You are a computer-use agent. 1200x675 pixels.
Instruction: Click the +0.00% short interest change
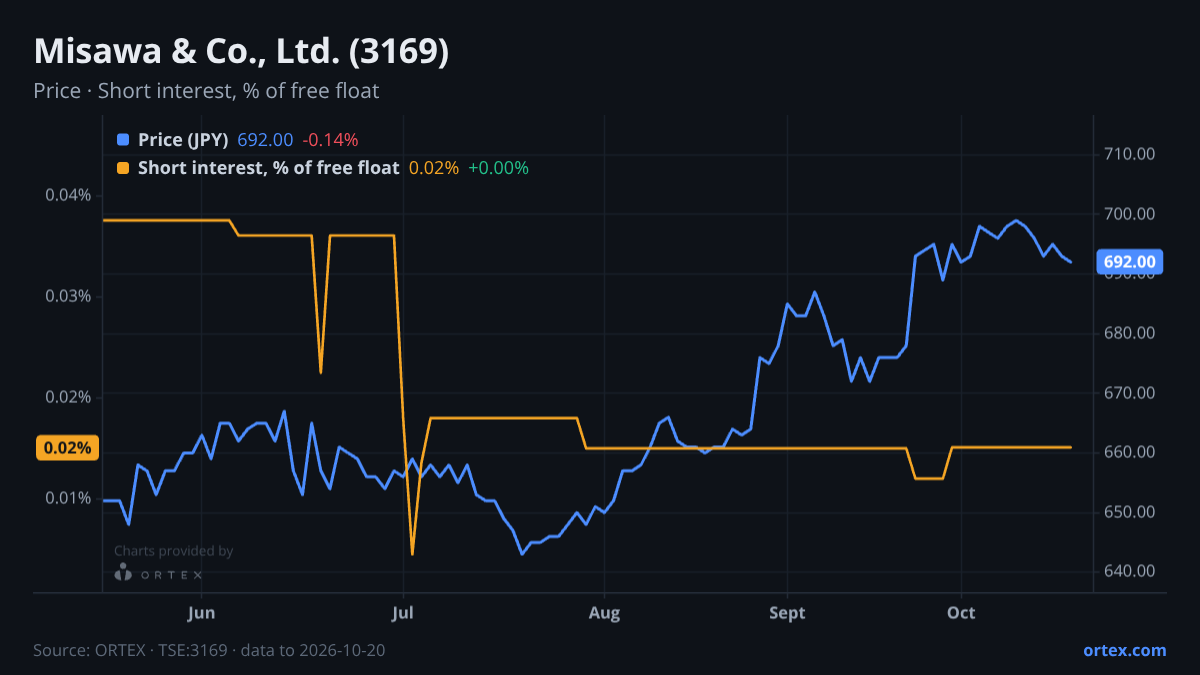tap(498, 168)
